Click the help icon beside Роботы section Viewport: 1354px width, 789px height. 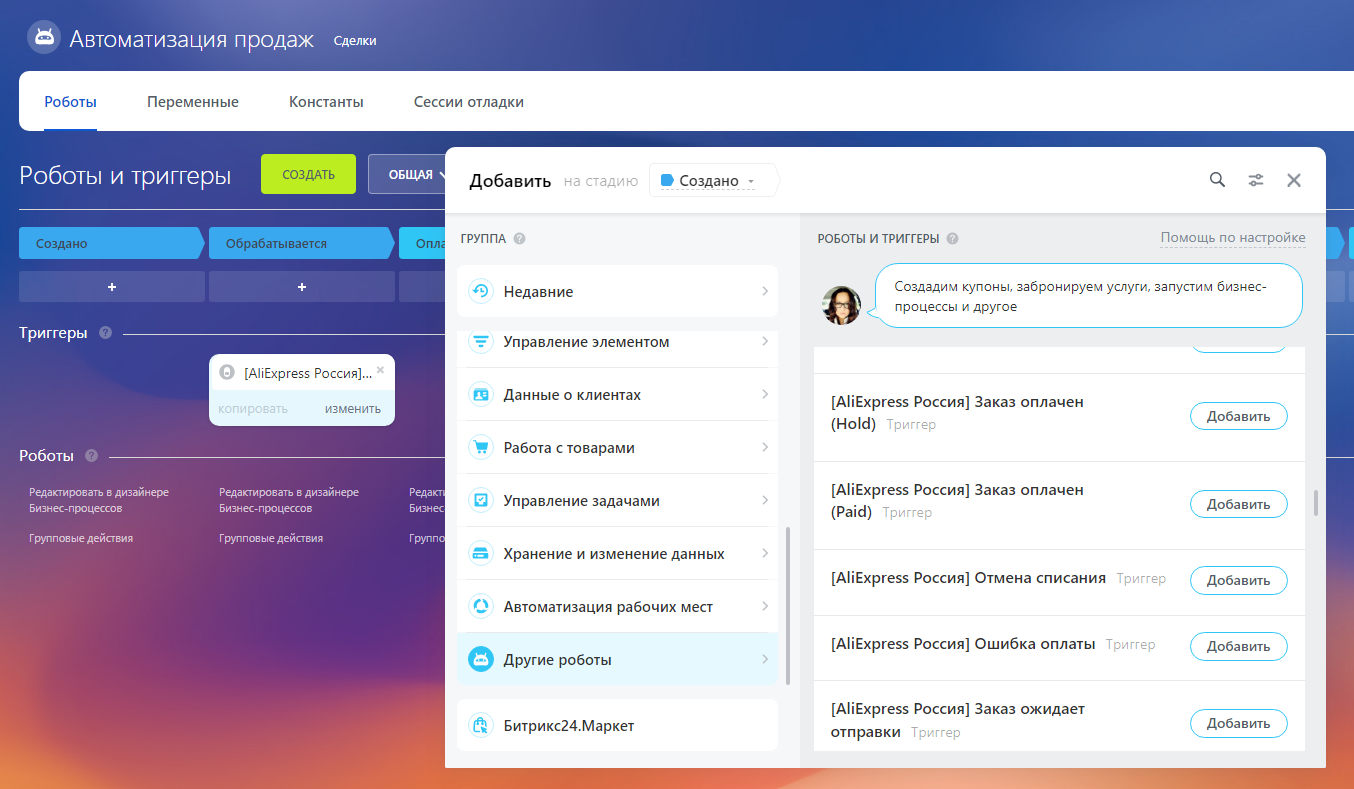(91, 456)
